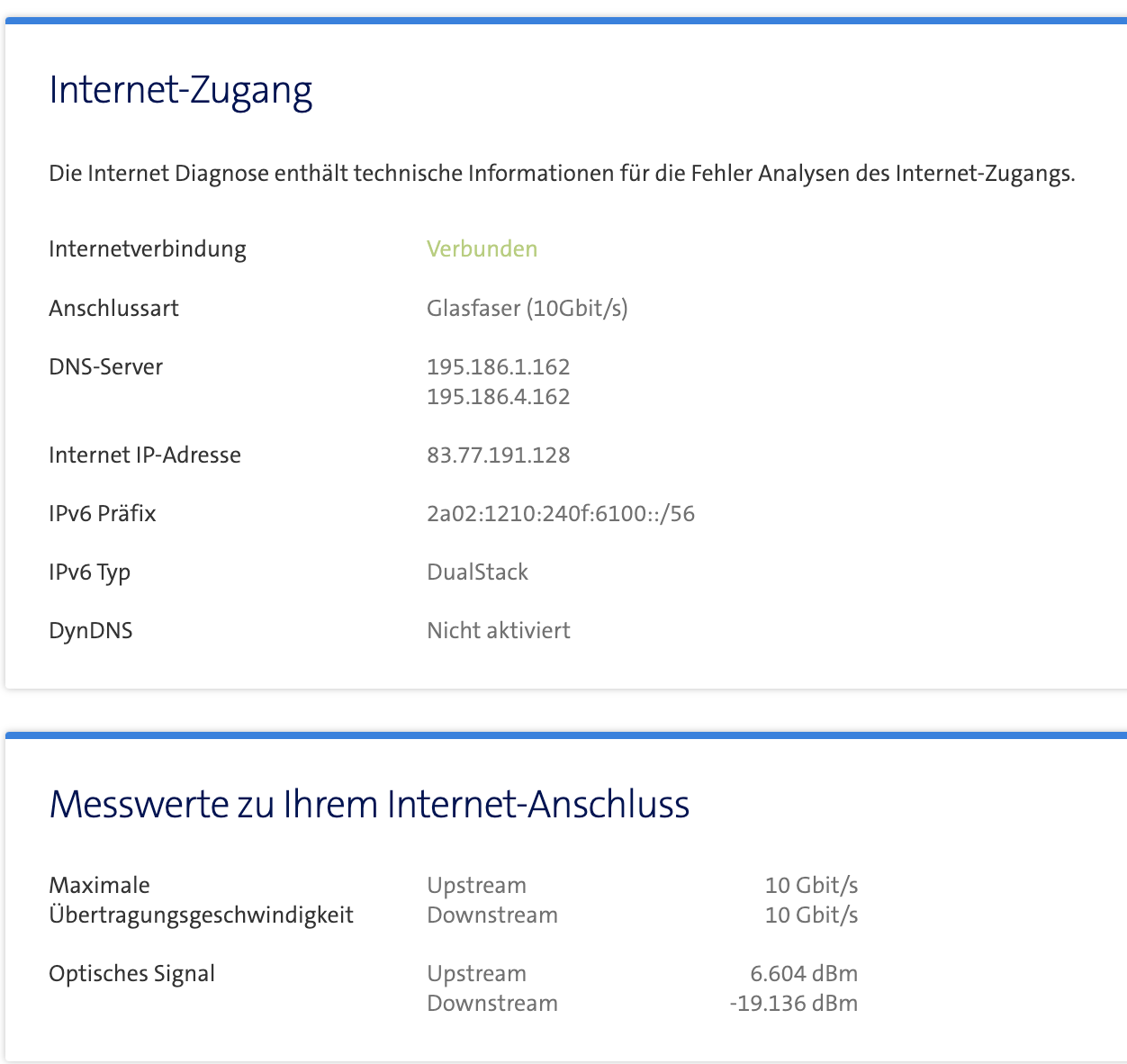
Task: Click the Messwerte zu Ihrem Internet-Anschluss heading
Action: coord(369,804)
